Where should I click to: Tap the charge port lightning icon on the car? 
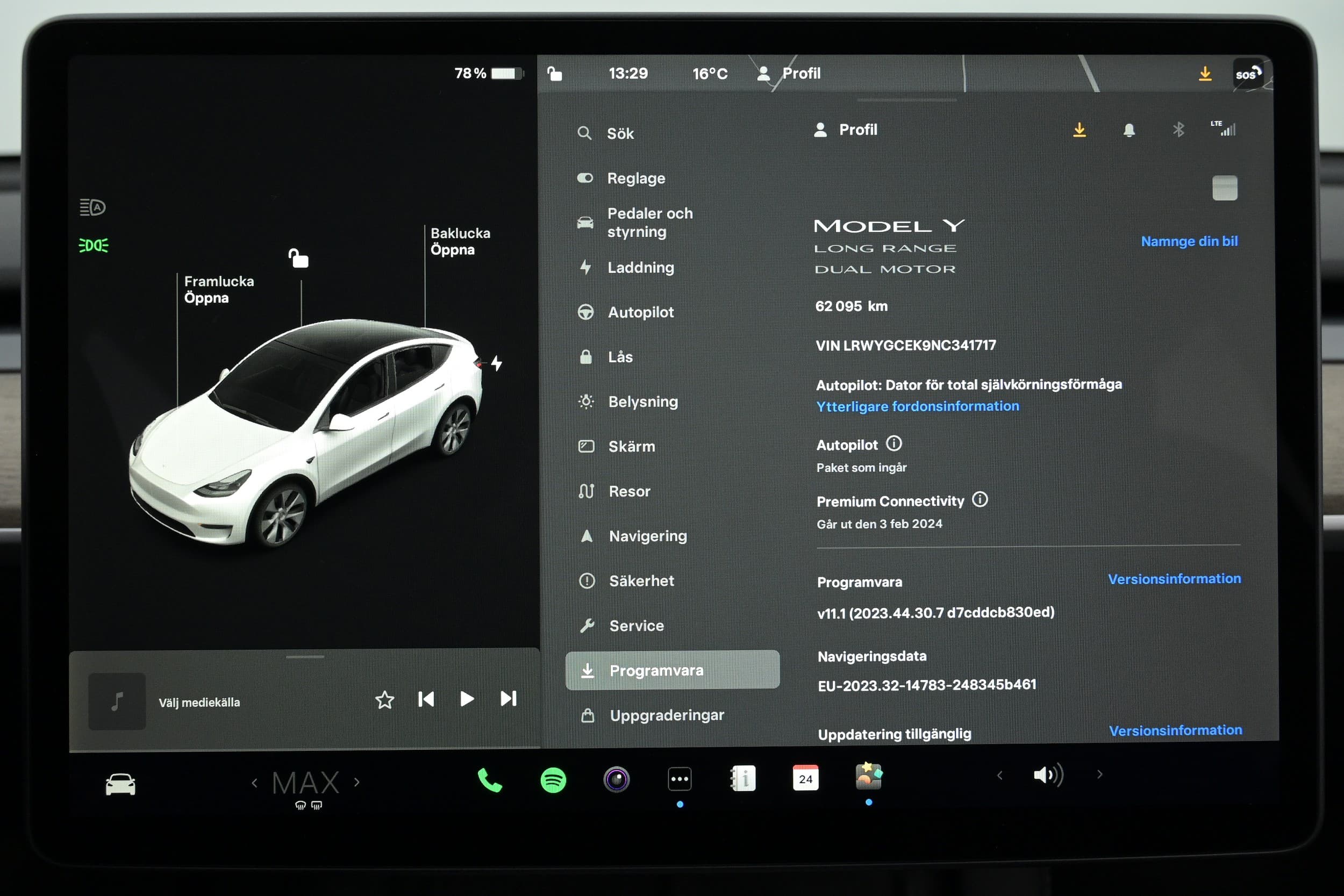pyautogui.click(x=496, y=363)
